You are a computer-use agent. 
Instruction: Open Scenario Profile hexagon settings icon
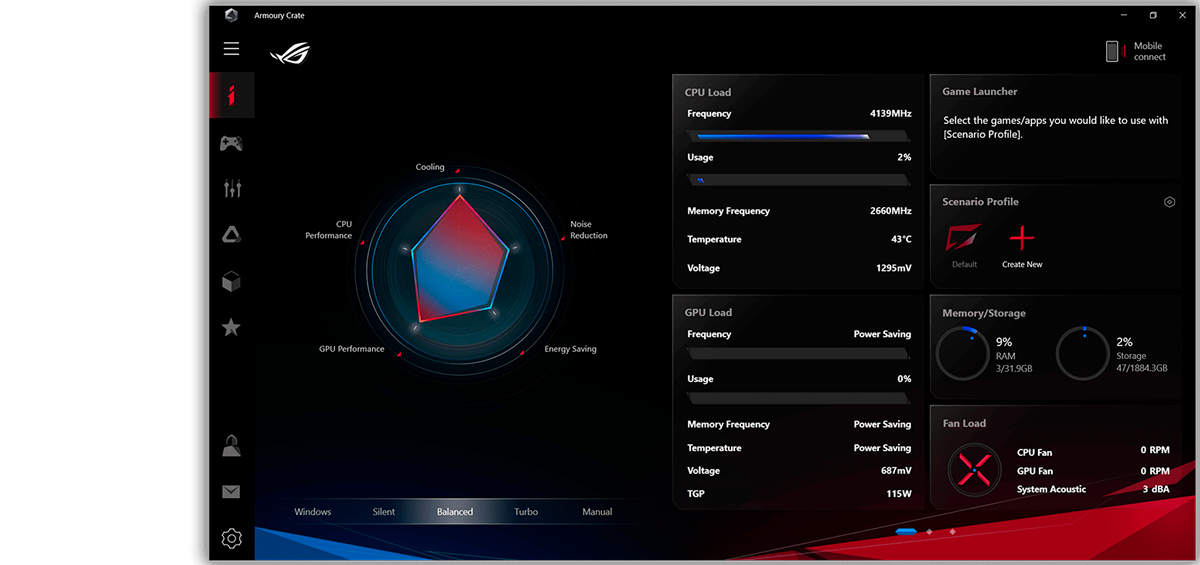pyautogui.click(x=1169, y=202)
